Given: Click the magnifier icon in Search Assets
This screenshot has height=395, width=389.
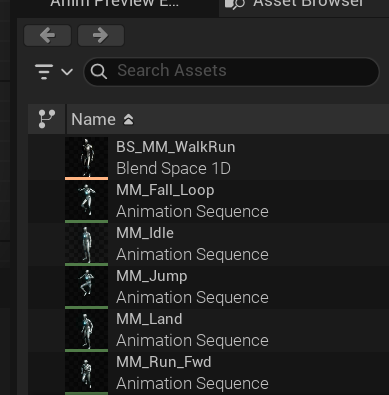Looking at the screenshot, I should pyautogui.click(x=99, y=71).
